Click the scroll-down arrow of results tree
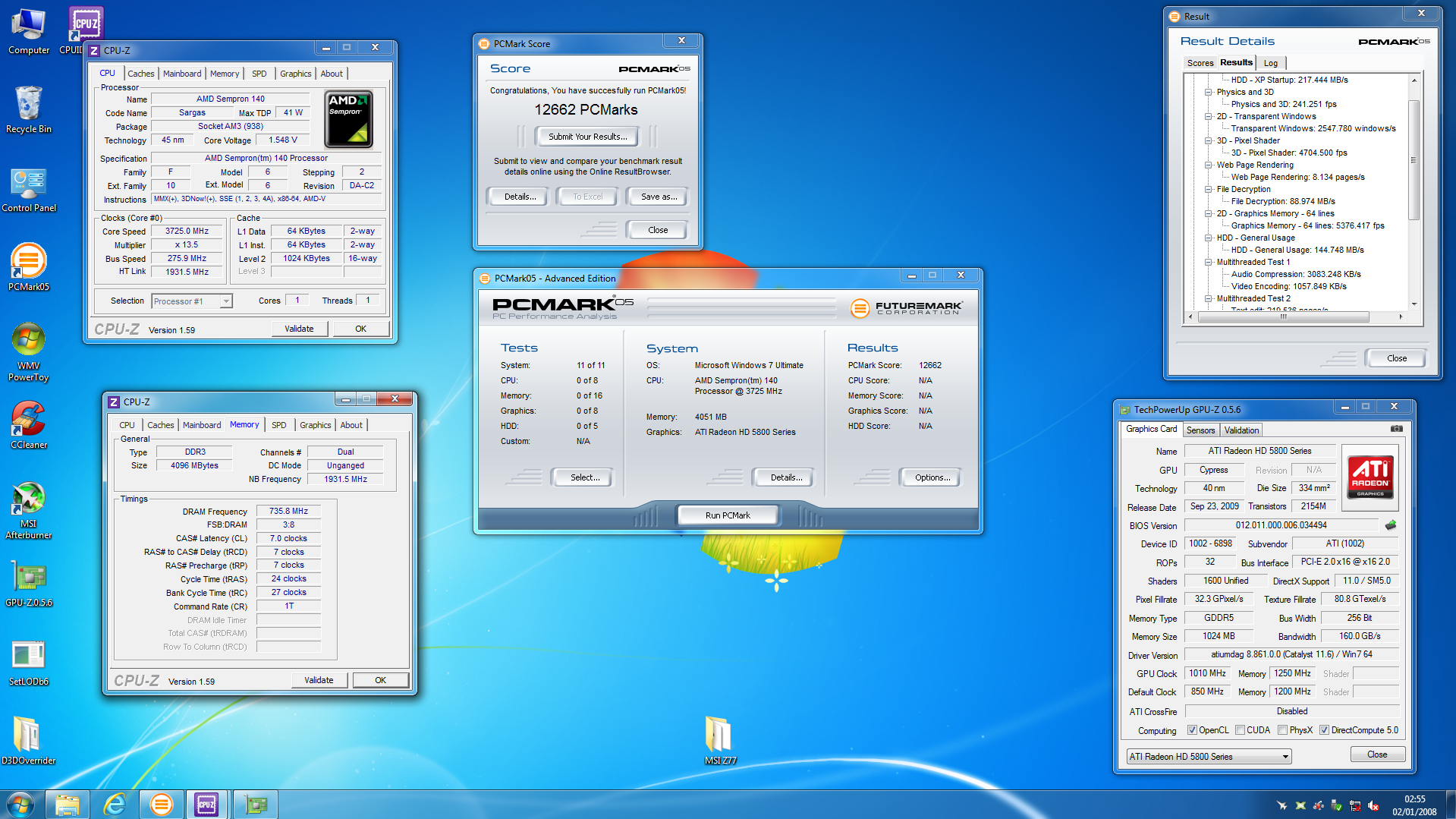 pyautogui.click(x=1414, y=304)
